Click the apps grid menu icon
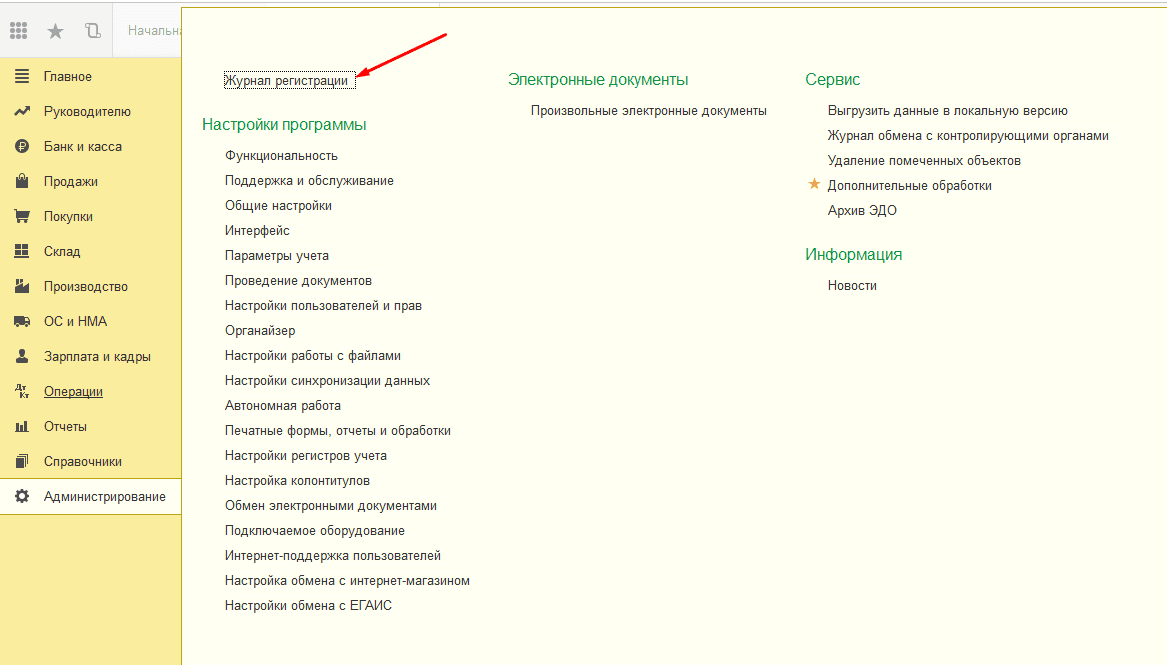 (x=18, y=31)
